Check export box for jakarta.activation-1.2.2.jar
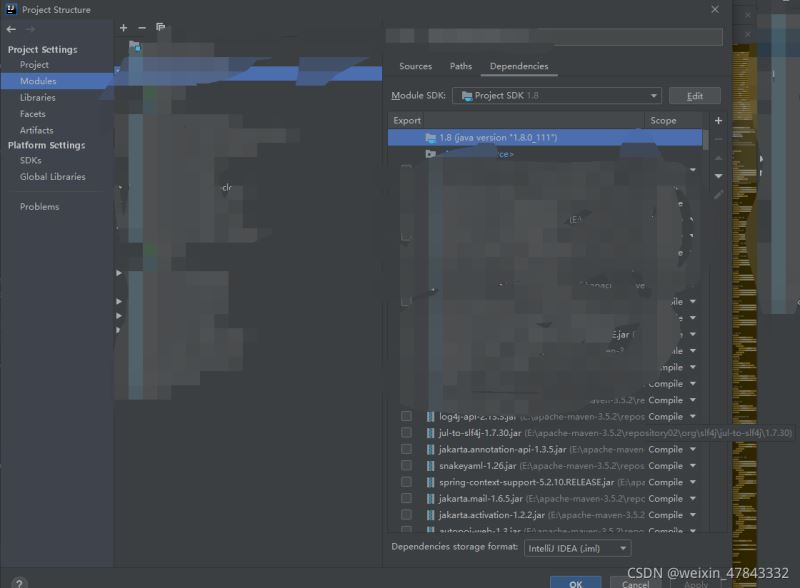The image size is (800, 588). (x=406, y=514)
